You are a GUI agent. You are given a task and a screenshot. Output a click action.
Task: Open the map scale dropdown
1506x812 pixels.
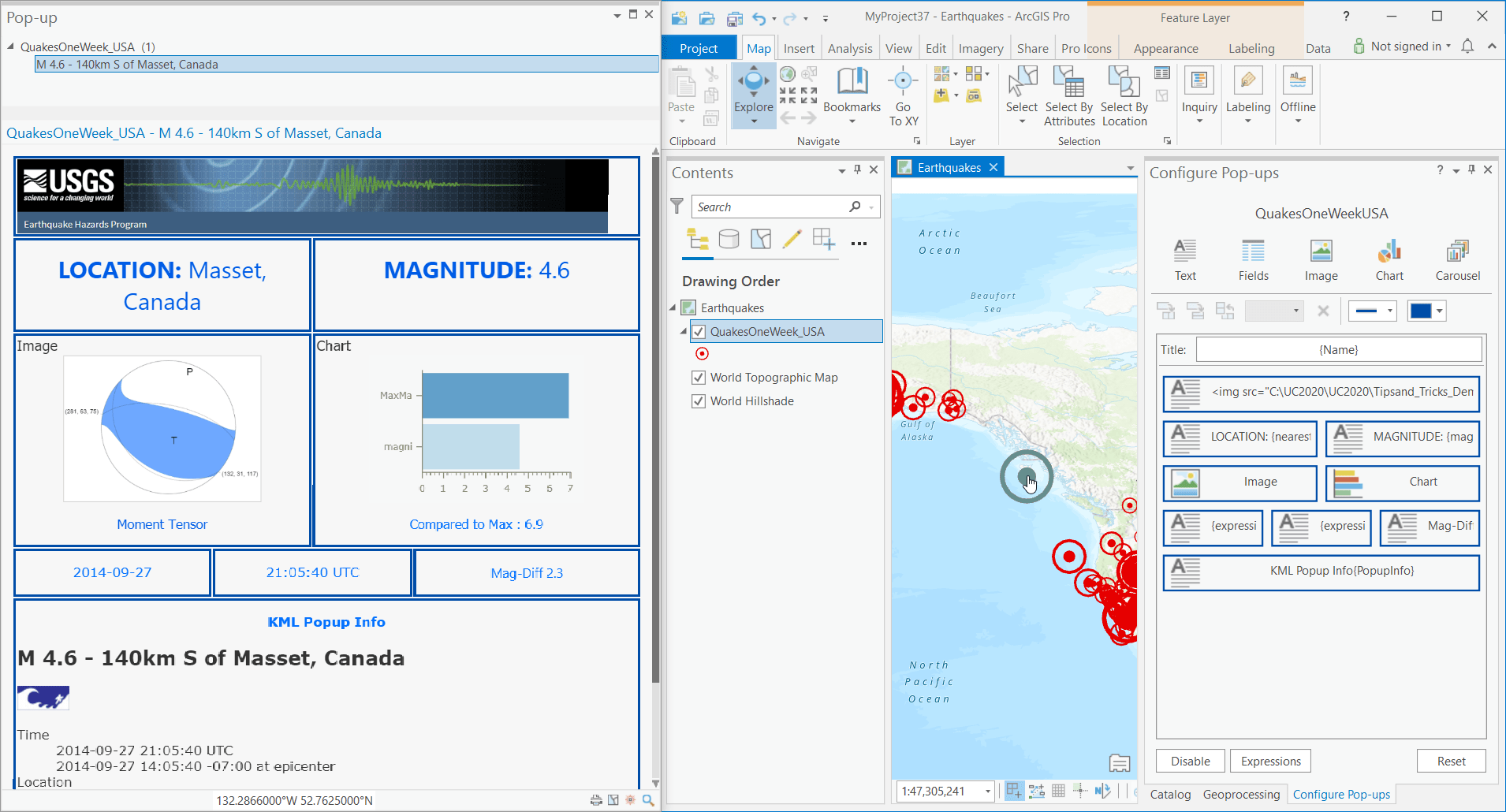(986, 791)
